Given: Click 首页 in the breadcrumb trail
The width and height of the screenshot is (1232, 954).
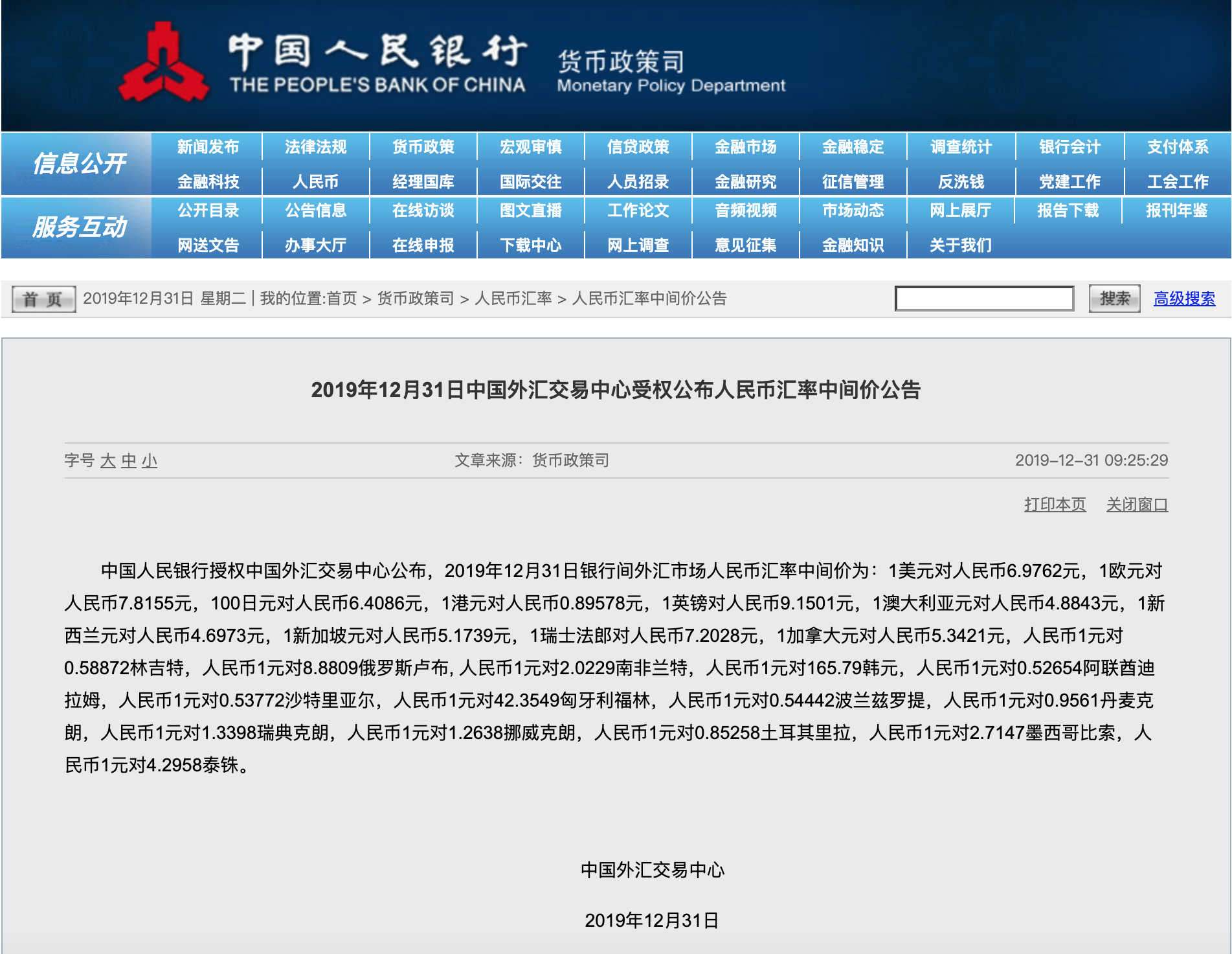Looking at the screenshot, I should click(x=342, y=299).
